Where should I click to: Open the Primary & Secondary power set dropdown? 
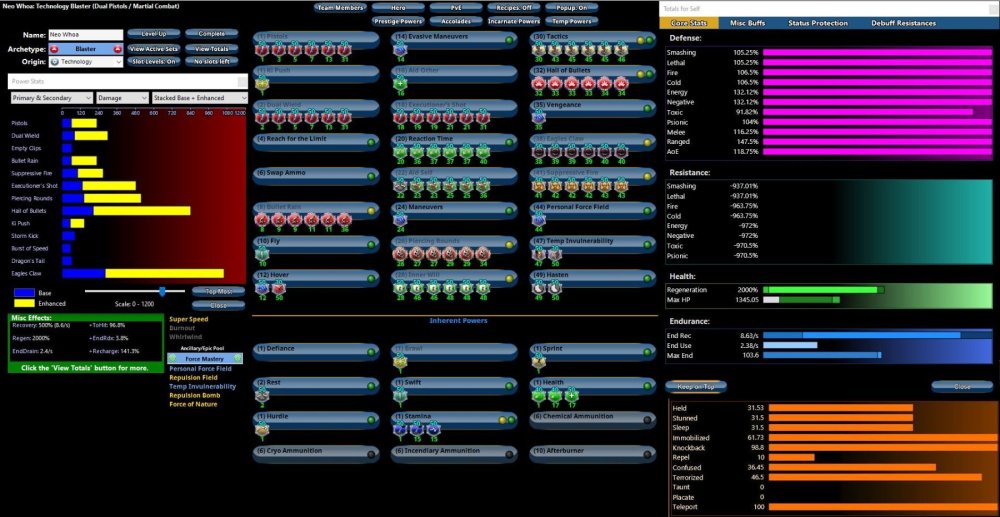click(x=52, y=98)
